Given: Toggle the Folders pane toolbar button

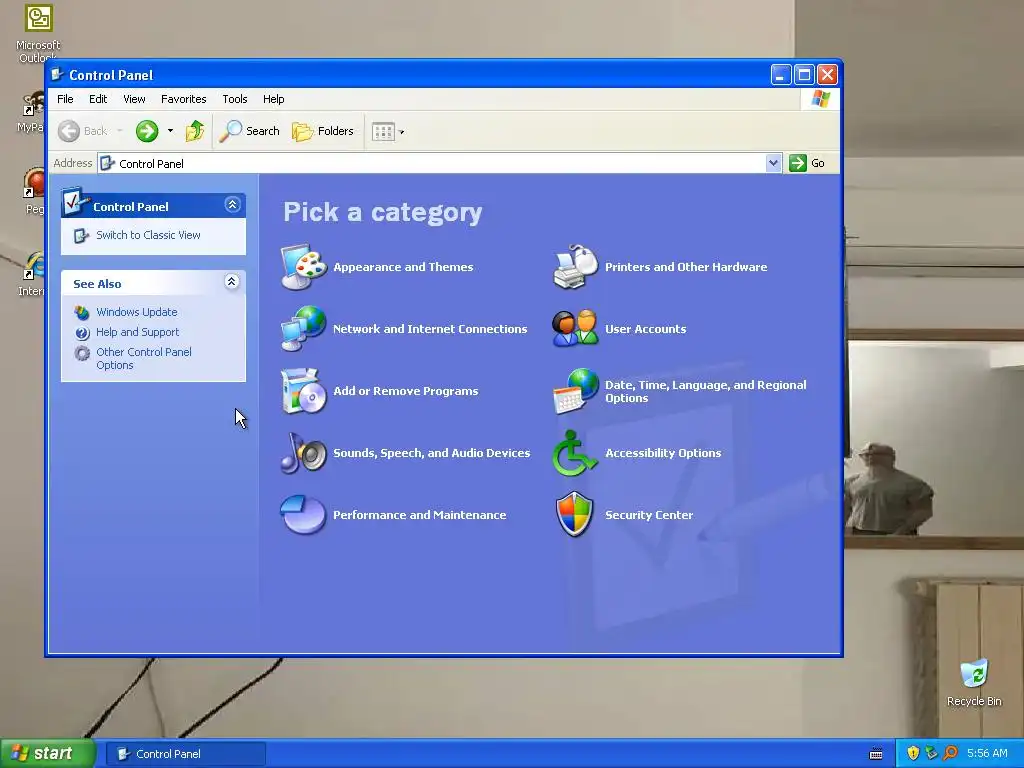Looking at the screenshot, I should (323, 131).
